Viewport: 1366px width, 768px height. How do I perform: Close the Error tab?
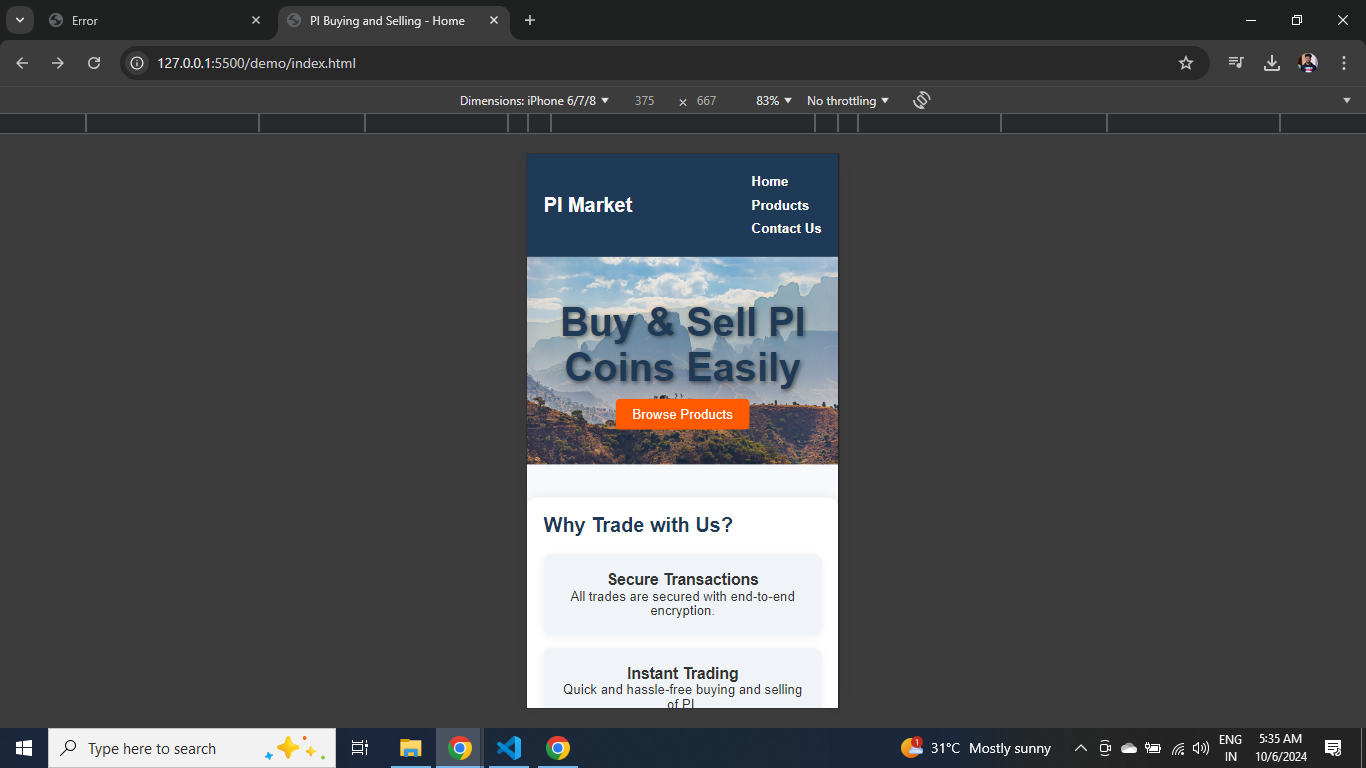tap(256, 20)
